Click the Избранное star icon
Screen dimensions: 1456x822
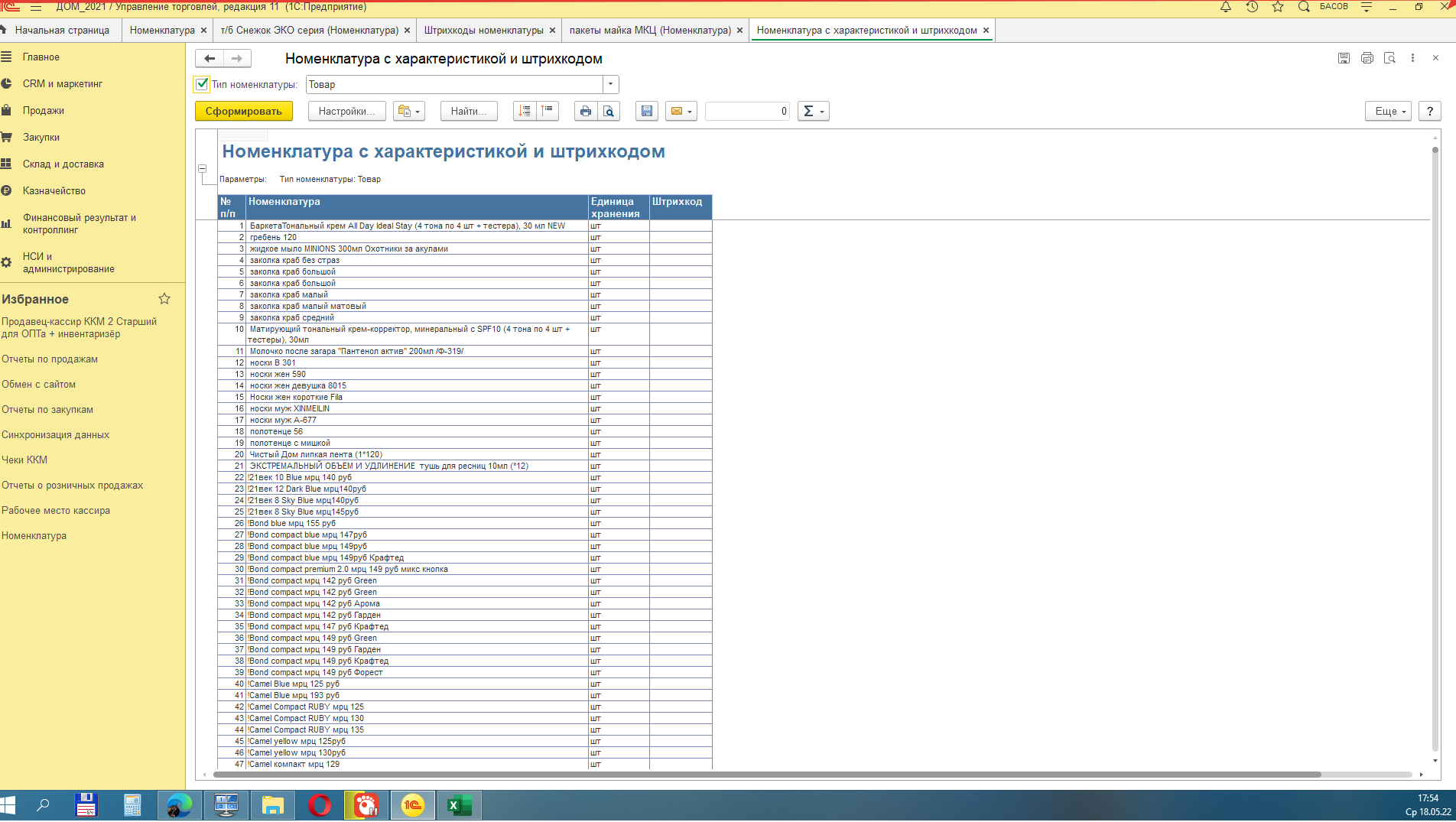[x=164, y=299]
